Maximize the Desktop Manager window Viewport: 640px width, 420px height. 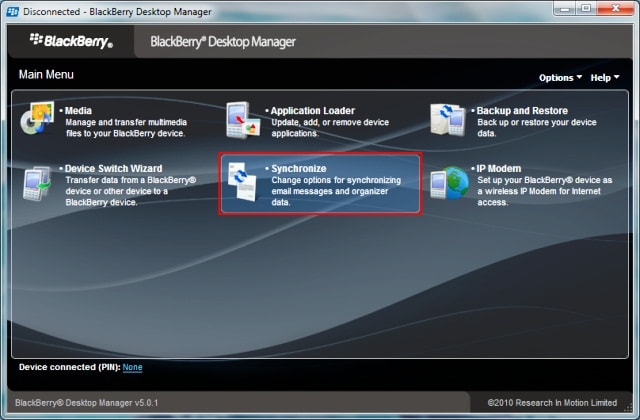(586, 8)
